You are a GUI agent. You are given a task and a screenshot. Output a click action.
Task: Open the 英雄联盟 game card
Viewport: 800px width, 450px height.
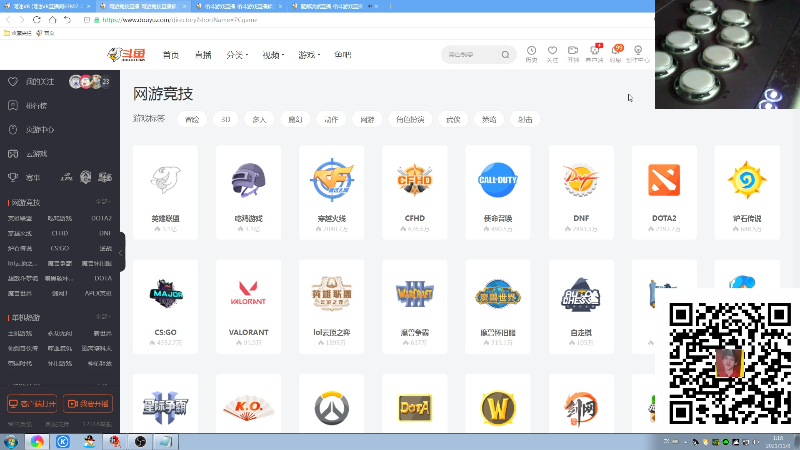point(165,192)
